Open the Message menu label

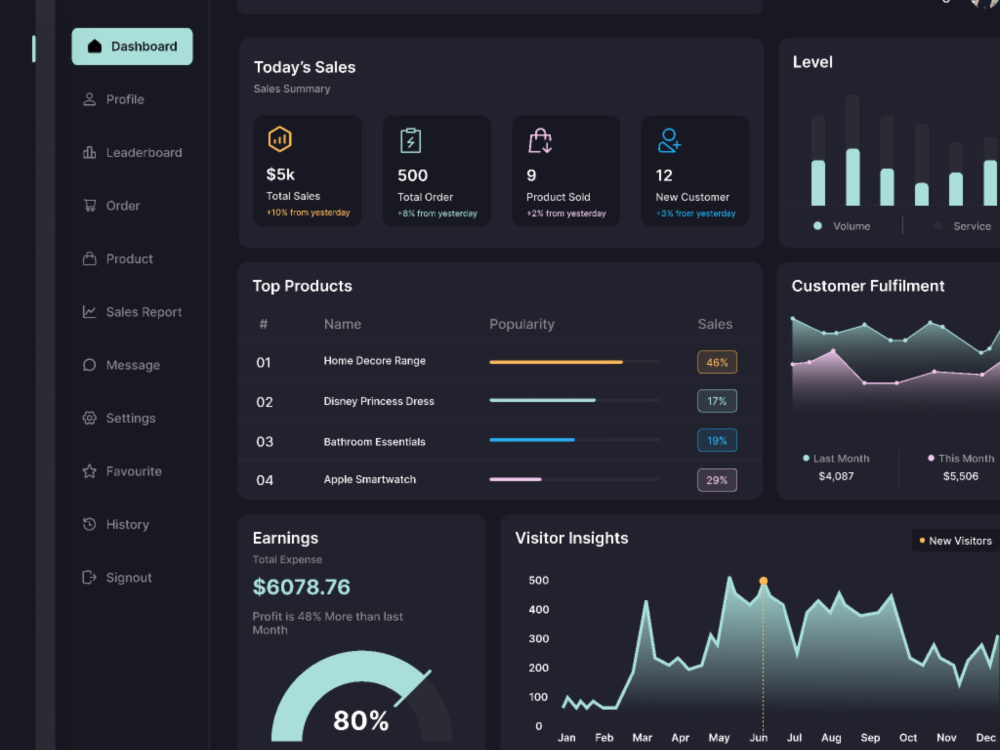pyautogui.click(x=133, y=365)
